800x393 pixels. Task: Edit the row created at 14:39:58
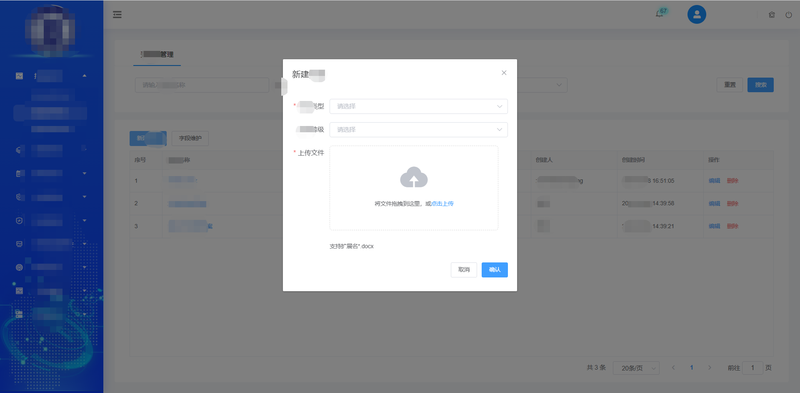click(714, 204)
